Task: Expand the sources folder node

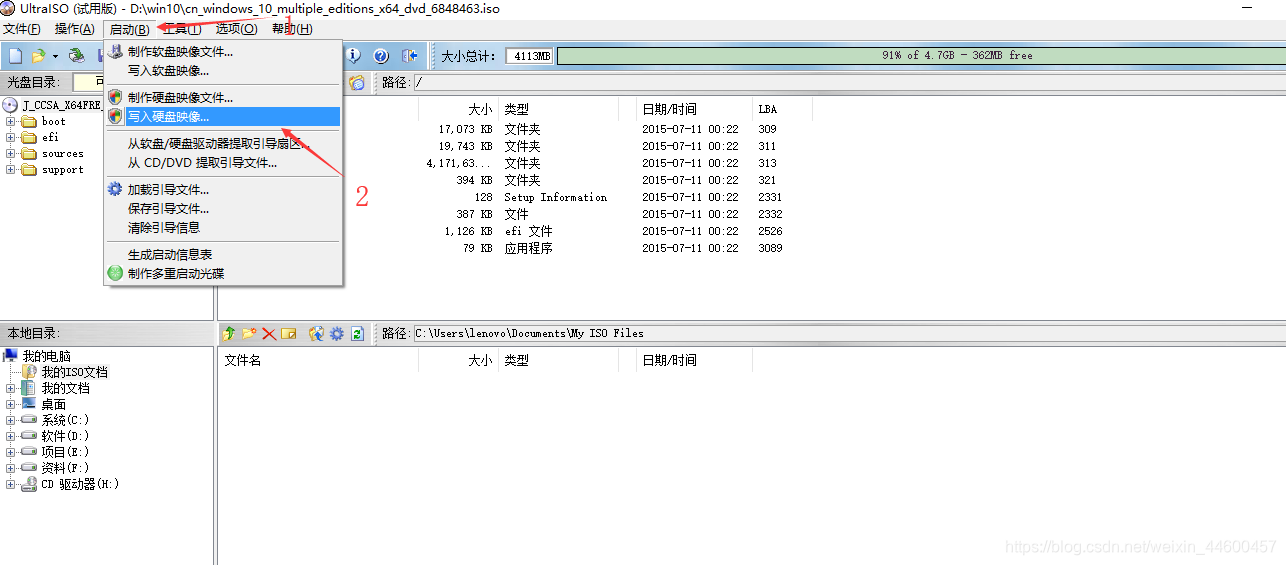Action: pos(11,154)
